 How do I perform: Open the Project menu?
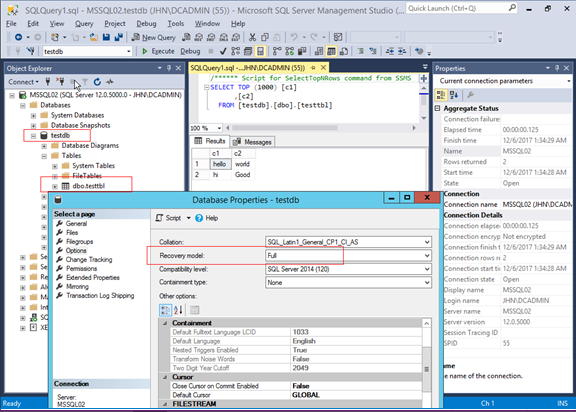[x=115, y=24]
